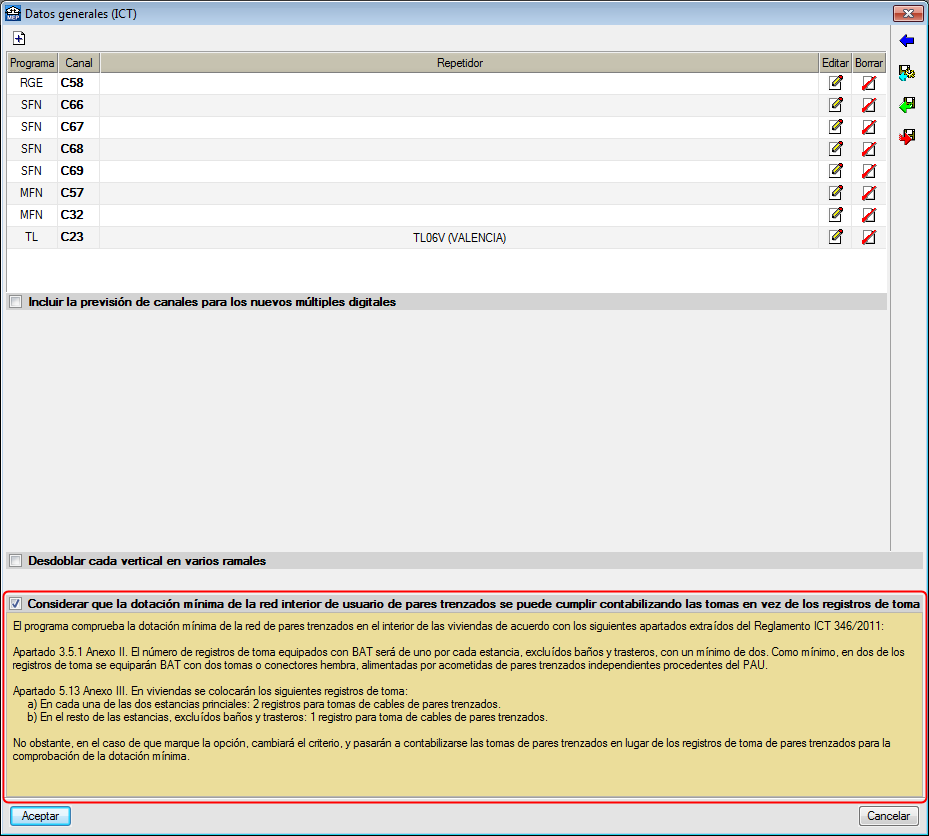929x836 pixels.
Task: Check Desdoblar cada vertical en varios ramales
Action: click(16, 561)
